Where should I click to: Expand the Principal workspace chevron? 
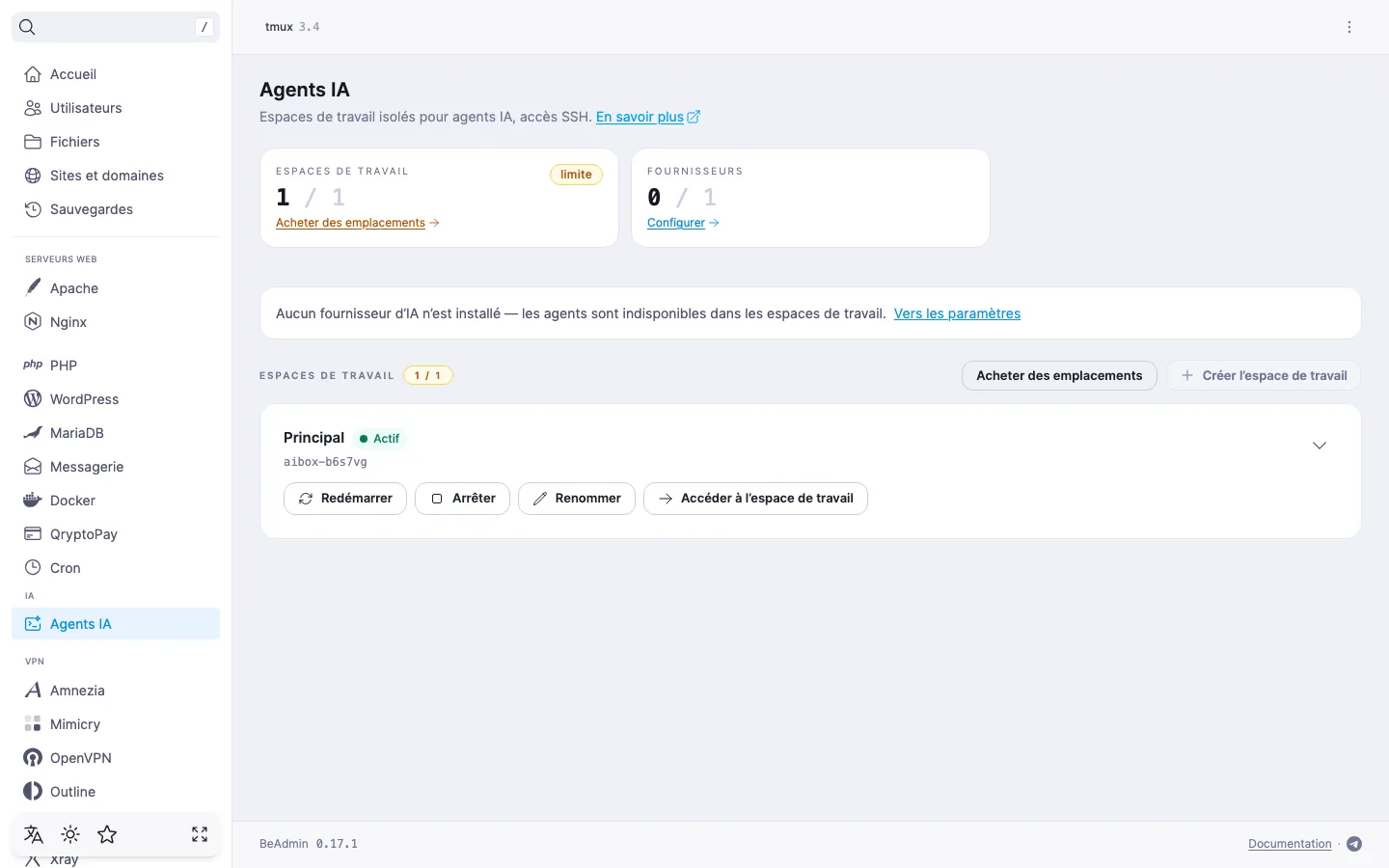(x=1320, y=446)
